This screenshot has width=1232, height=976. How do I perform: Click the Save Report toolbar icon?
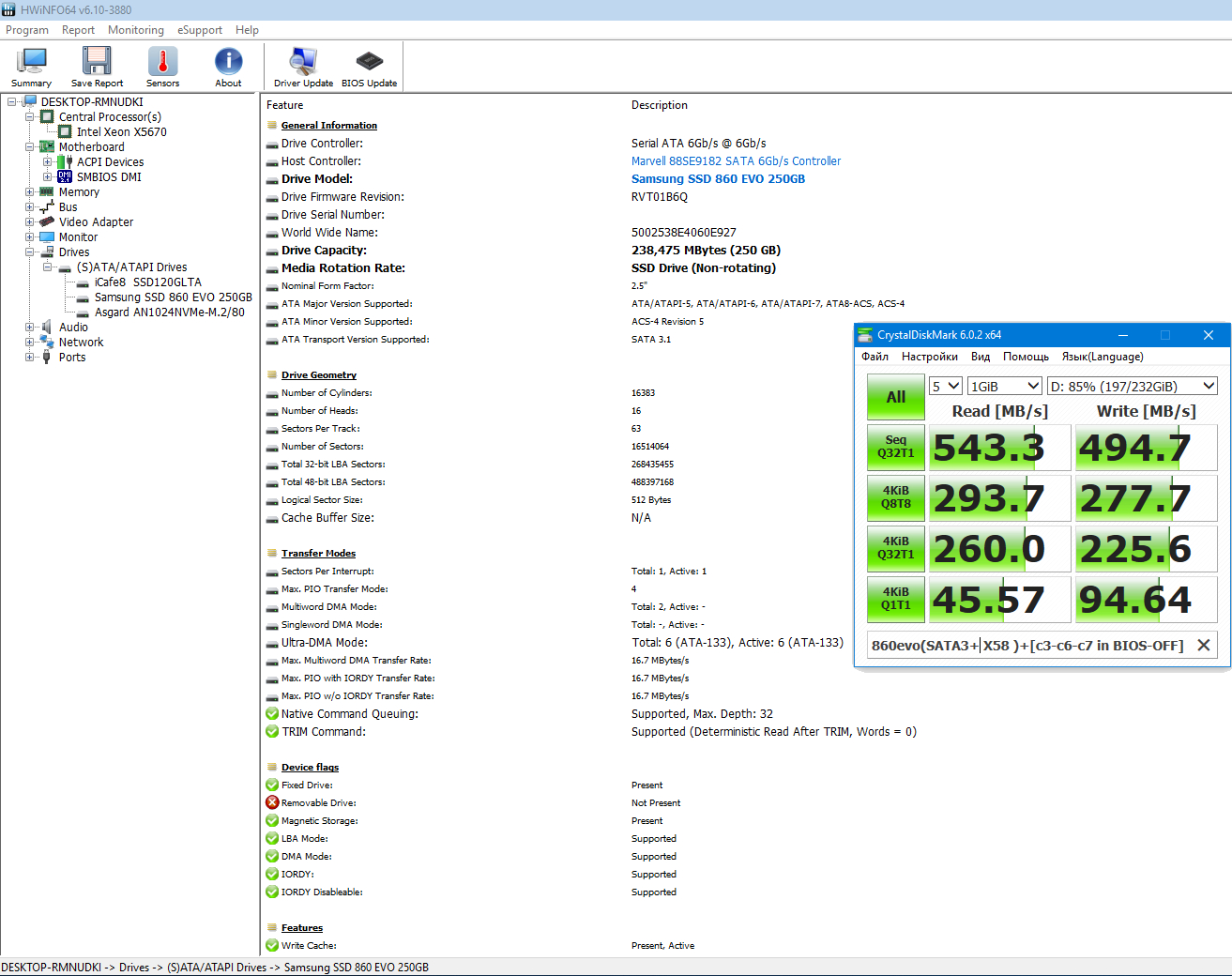tap(97, 67)
